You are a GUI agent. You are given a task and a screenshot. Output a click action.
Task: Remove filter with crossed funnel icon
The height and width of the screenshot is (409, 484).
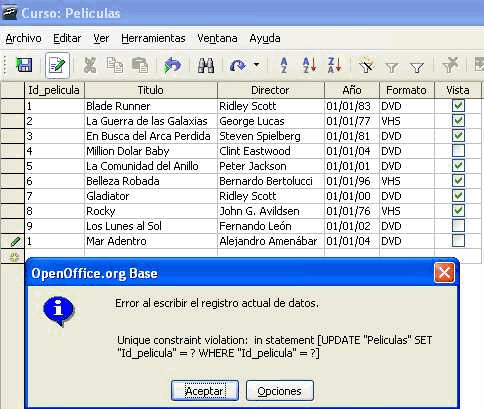coord(449,65)
